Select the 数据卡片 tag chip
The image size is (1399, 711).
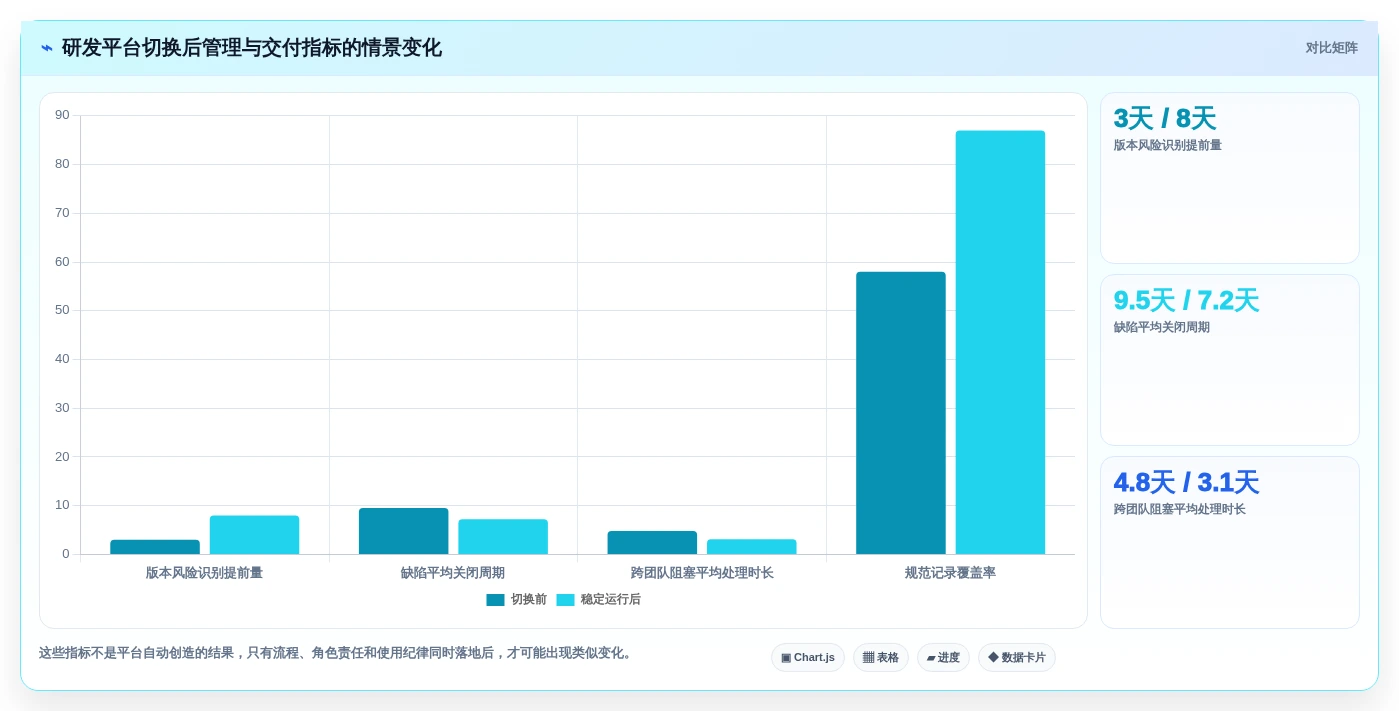click(1017, 658)
